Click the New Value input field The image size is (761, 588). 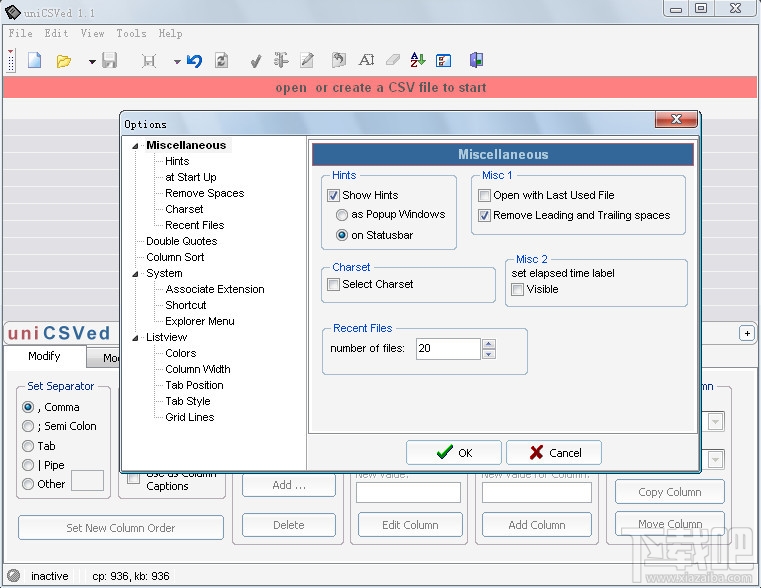click(x=408, y=492)
